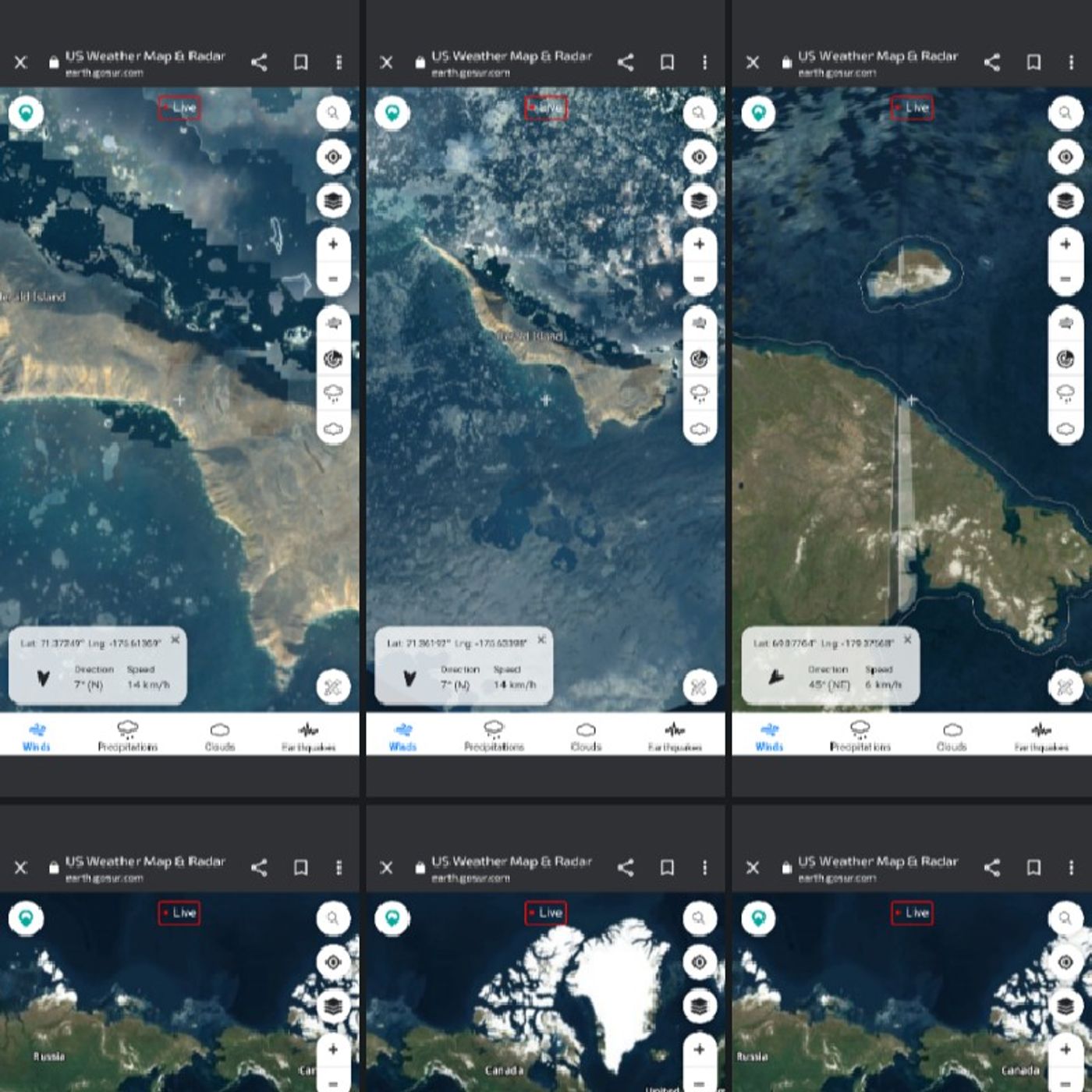Tap the zoom-in plus in the top-left screenshot
This screenshot has width=1092, height=1092.
tap(333, 244)
